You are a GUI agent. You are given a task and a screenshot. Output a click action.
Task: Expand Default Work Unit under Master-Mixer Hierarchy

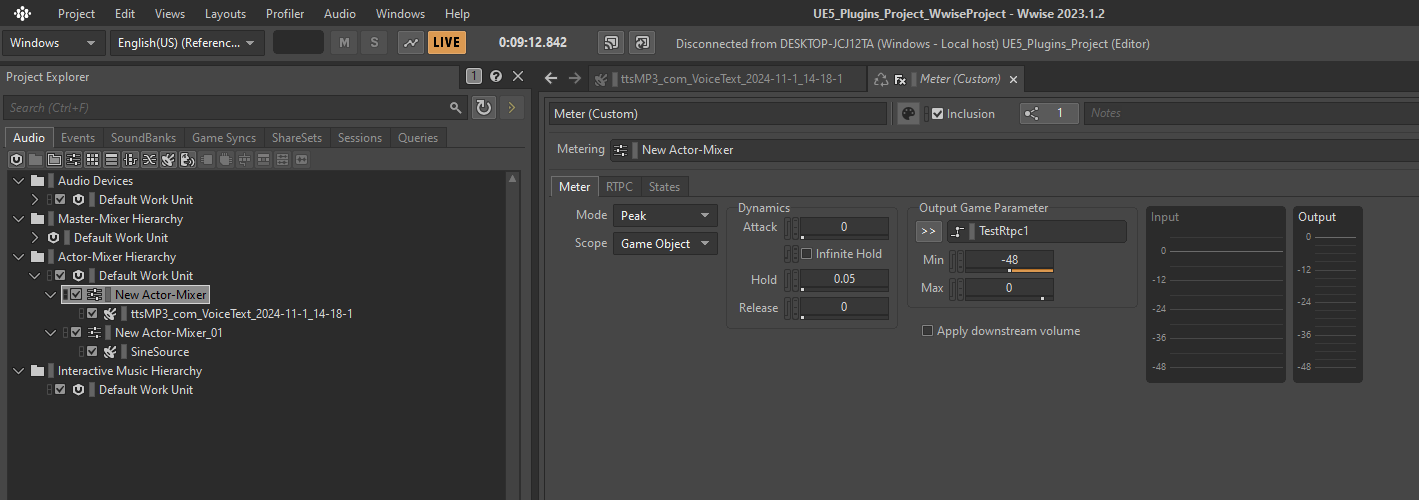(x=35, y=238)
